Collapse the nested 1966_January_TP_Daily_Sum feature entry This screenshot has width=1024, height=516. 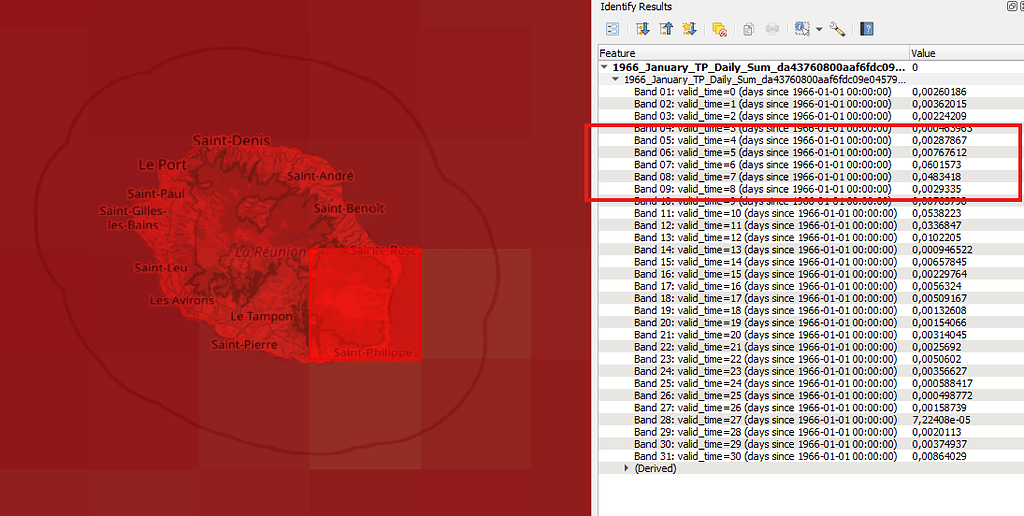click(x=615, y=79)
